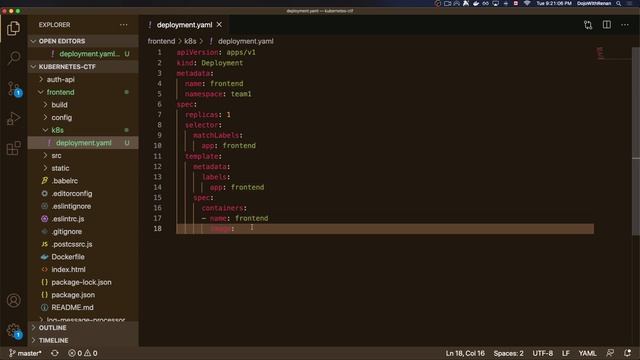
Task: Open the Dockerfile
Action: [x=83, y=257]
